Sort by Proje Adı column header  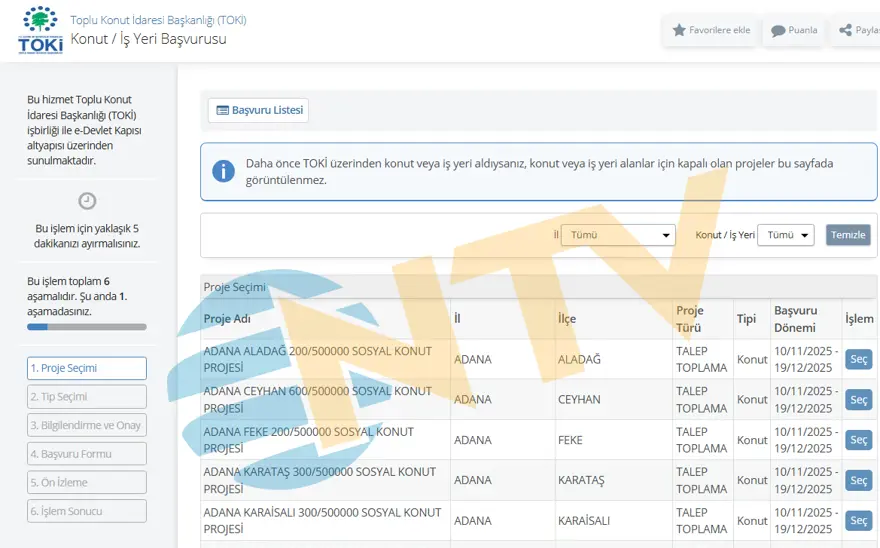coord(228,319)
